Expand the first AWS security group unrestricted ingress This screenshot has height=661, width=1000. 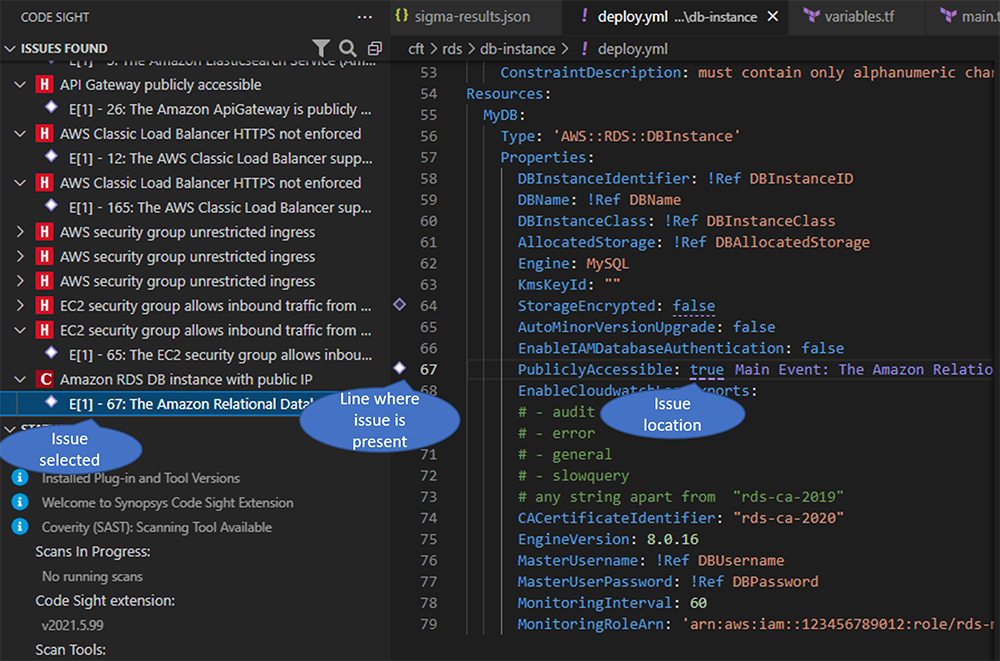pos(21,232)
